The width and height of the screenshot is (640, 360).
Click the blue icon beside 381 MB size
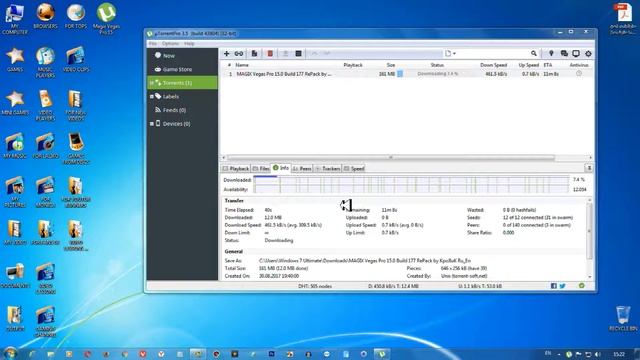click(x=400, y=74)
